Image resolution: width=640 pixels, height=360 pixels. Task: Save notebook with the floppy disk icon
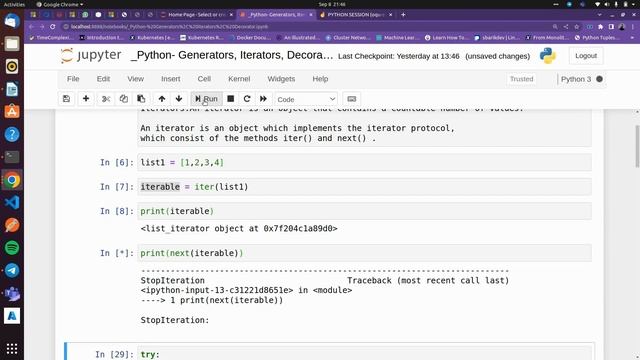click(67, 99)
